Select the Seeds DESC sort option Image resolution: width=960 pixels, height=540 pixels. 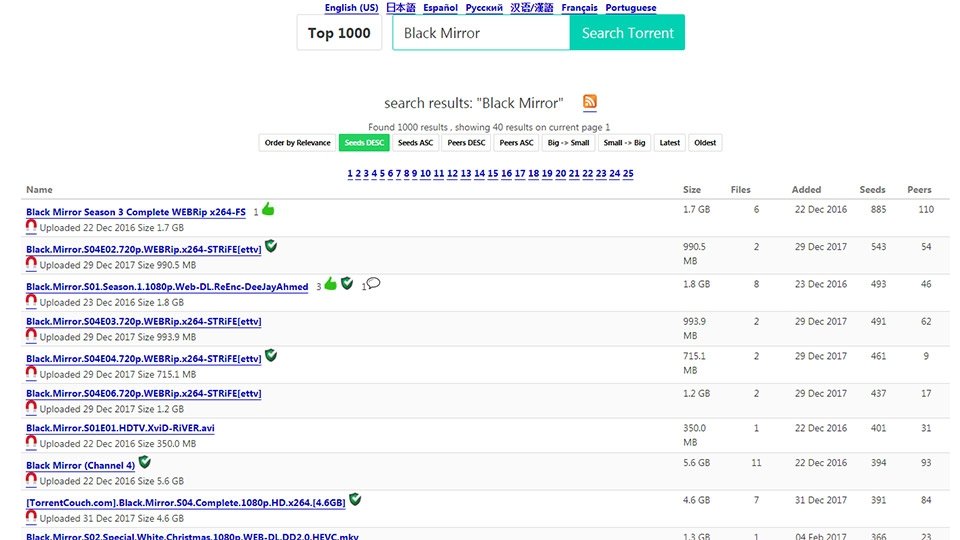[364, 143]
